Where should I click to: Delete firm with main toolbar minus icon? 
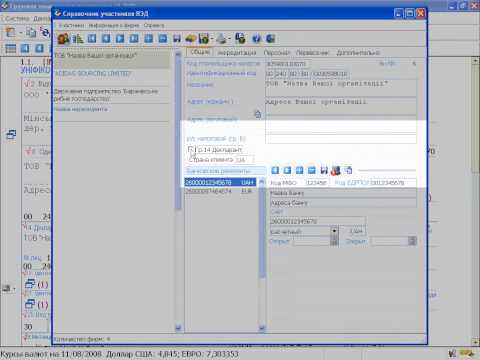pos(163,39)
